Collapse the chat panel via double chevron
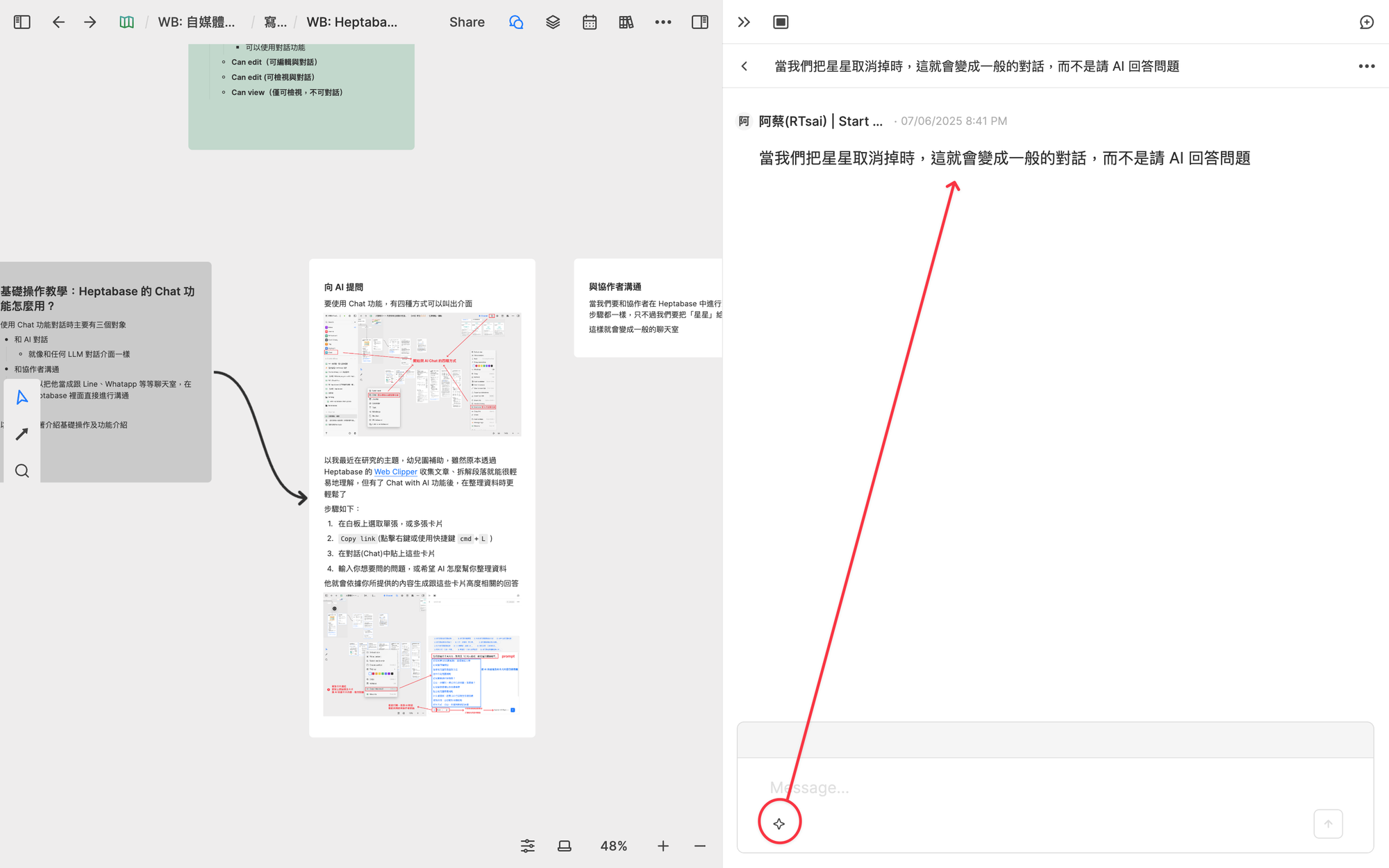The image size is (1389, 868). pos(744,22)
